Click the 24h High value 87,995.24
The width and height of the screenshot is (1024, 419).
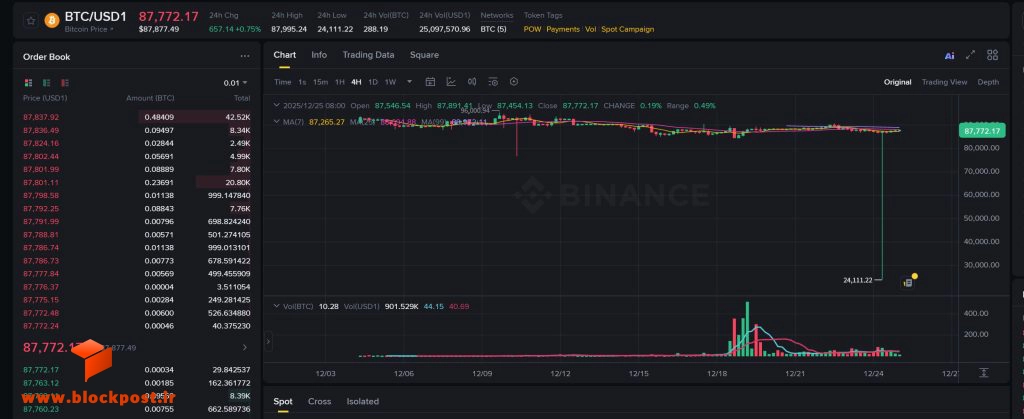[x=289, y=29]
